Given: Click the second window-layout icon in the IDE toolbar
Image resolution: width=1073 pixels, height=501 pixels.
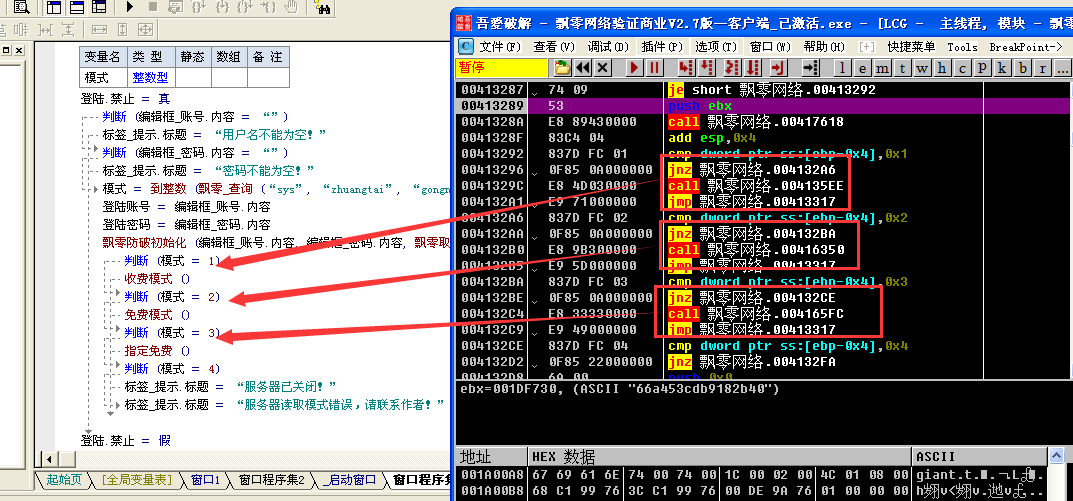Looking at the screenshot, I should point(77,8).
